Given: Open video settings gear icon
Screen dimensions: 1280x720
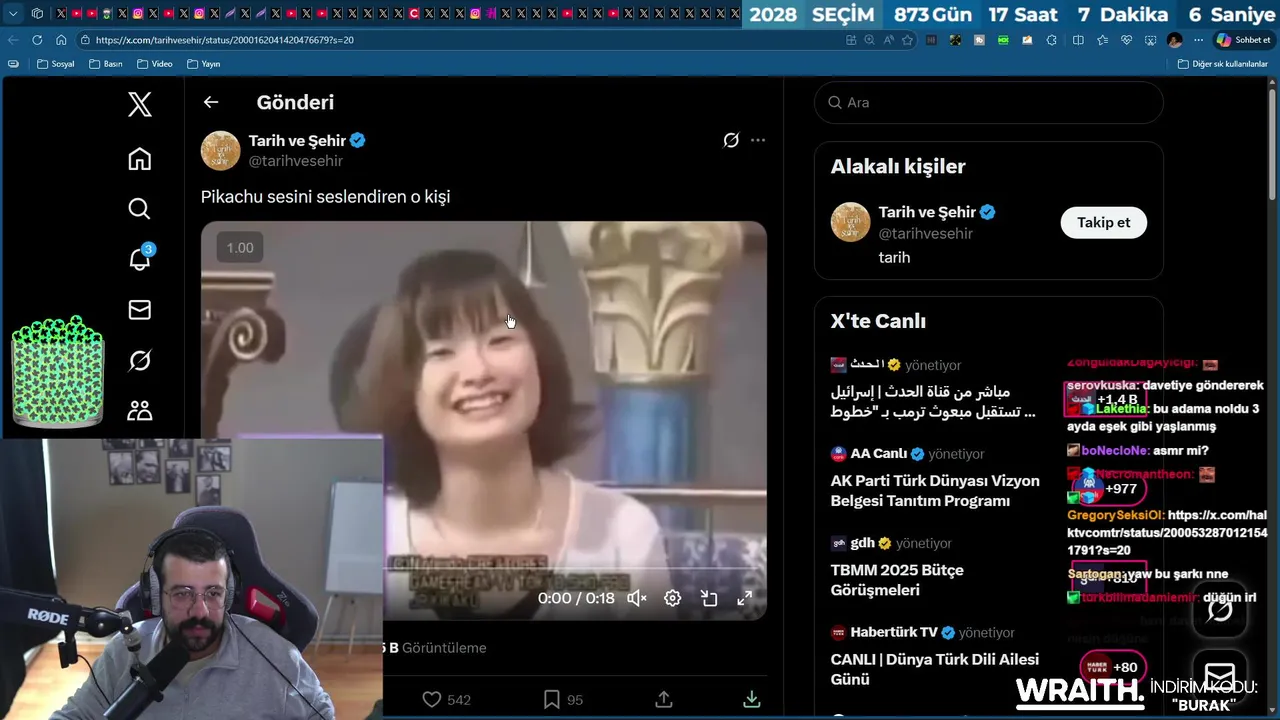Looking at the screenshot, I should [672, 598].
